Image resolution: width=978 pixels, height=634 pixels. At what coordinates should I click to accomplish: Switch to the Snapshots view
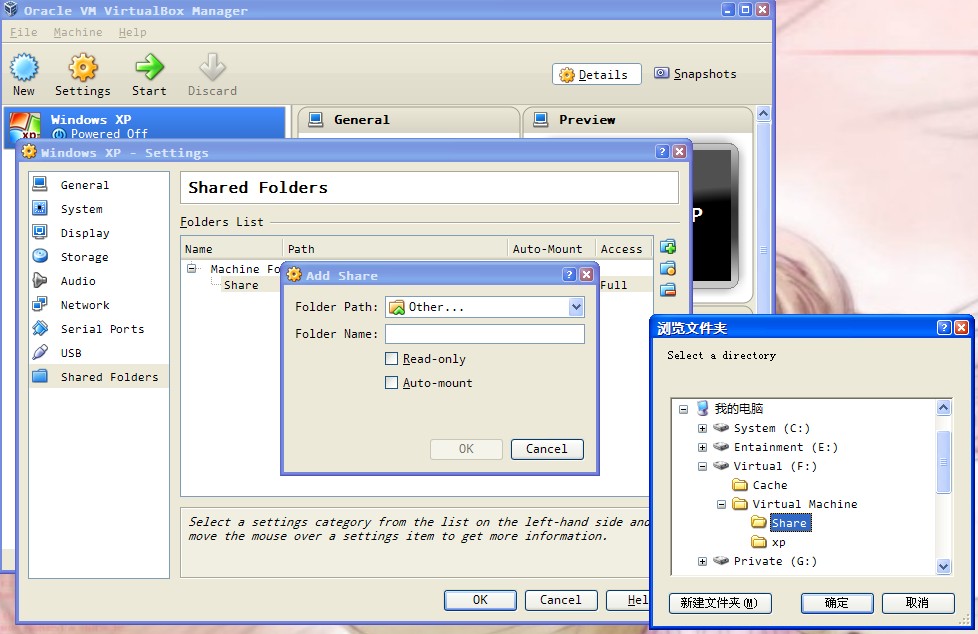(695, 74)
